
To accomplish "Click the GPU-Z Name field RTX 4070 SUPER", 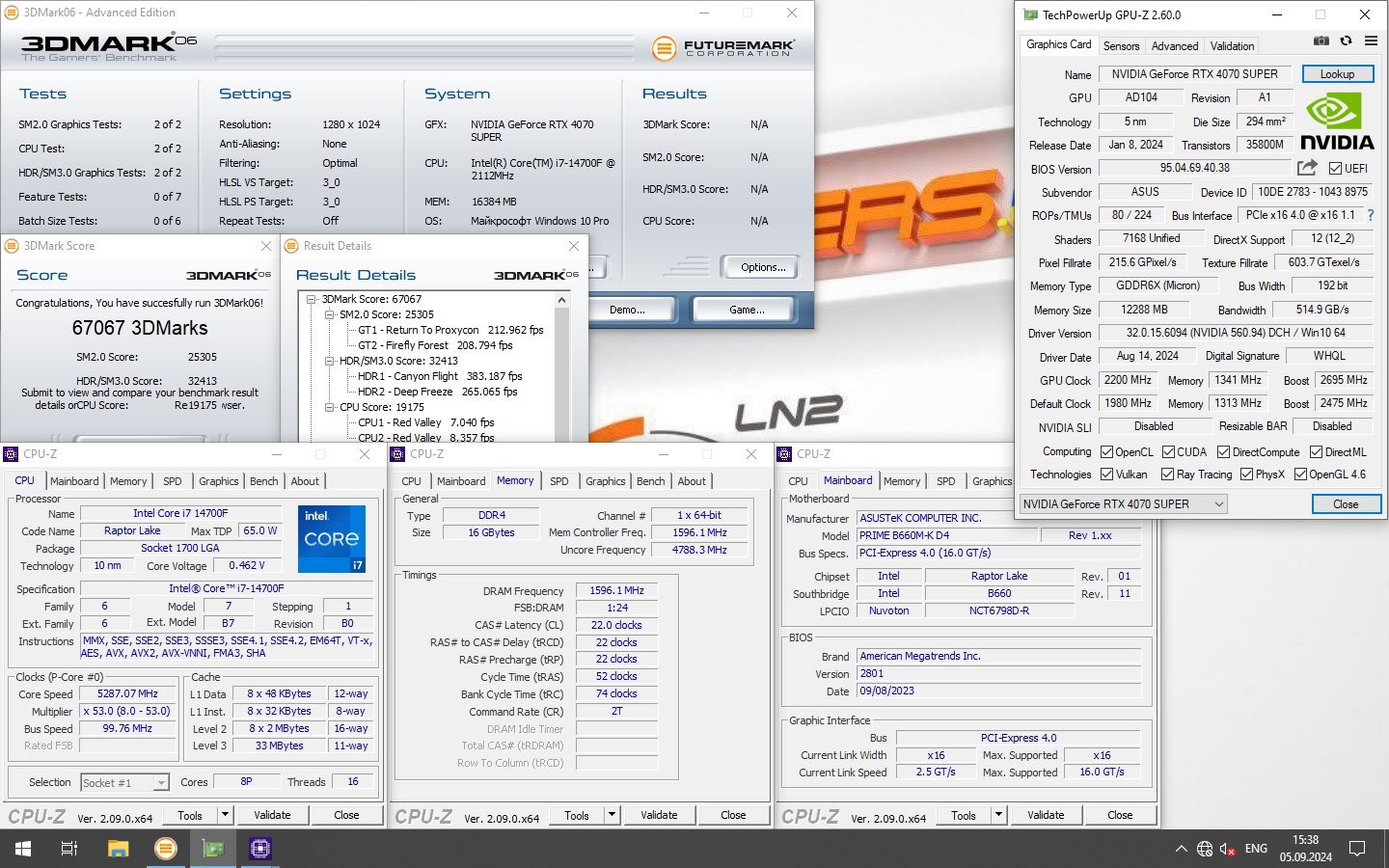I will tap(1194, 74).
